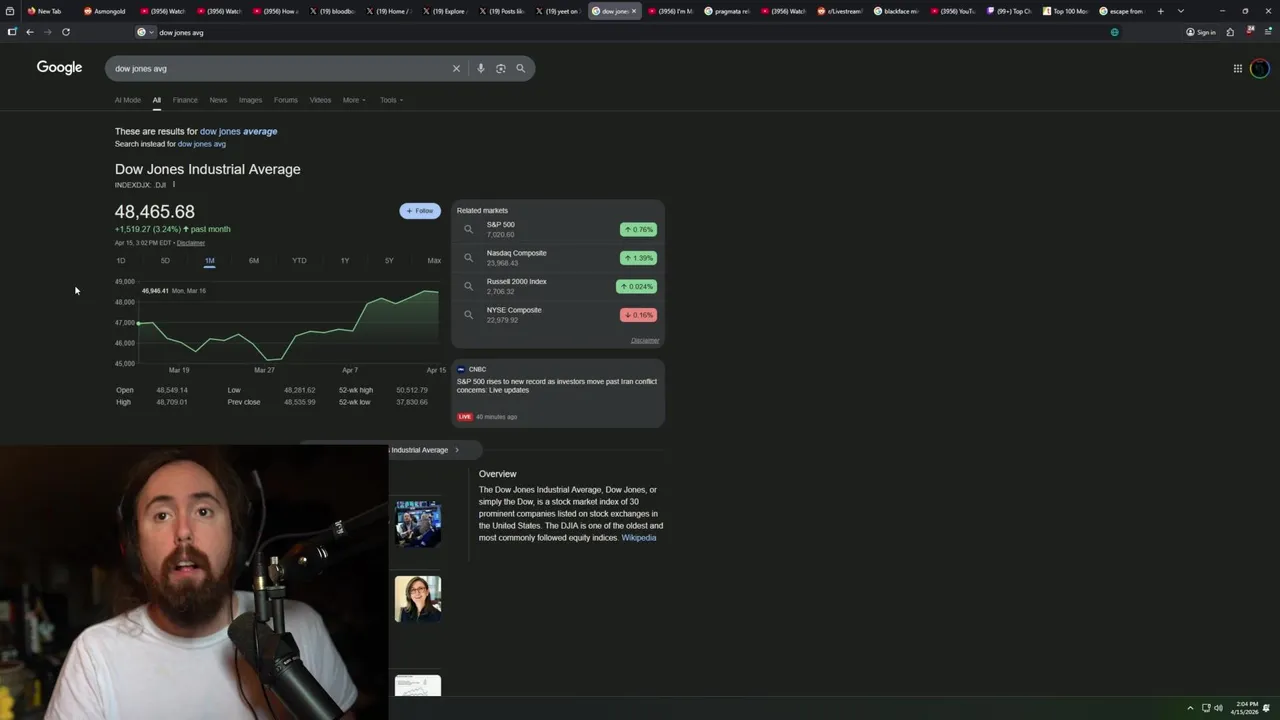The image size is (1280, 720).
Task: Open the woman portrait thumbnail image
Action: point(418,598)
